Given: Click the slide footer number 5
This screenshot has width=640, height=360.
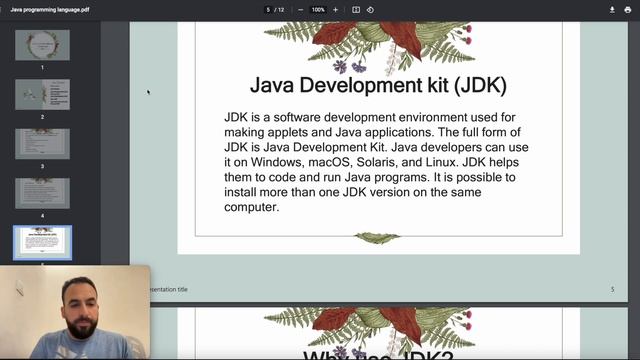Looking at the screenshot, I should pos(612,289).
